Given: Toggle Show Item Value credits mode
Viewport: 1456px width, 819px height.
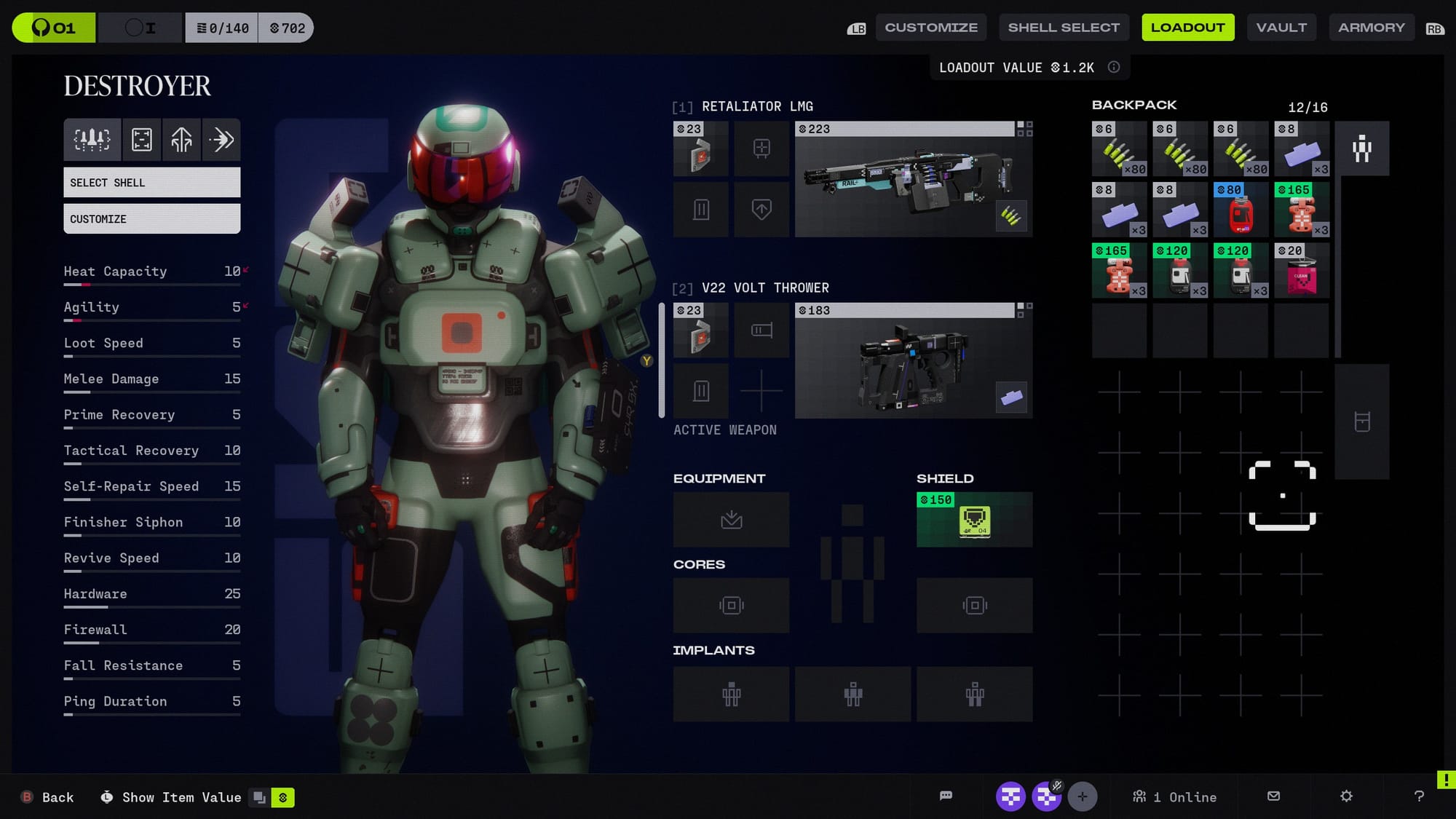Looking at the screenshot, I should point(282,798).
